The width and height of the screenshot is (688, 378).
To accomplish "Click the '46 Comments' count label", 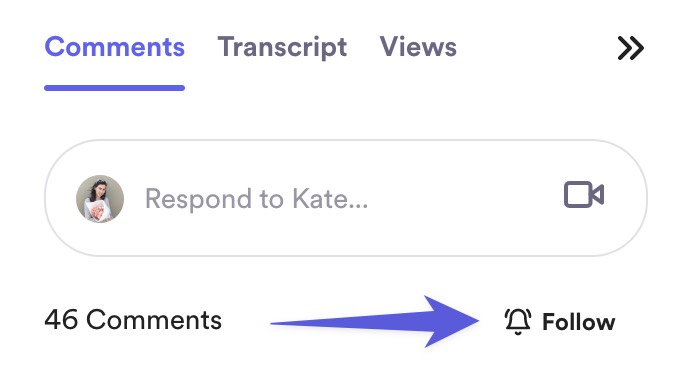I will pos(133,320).
